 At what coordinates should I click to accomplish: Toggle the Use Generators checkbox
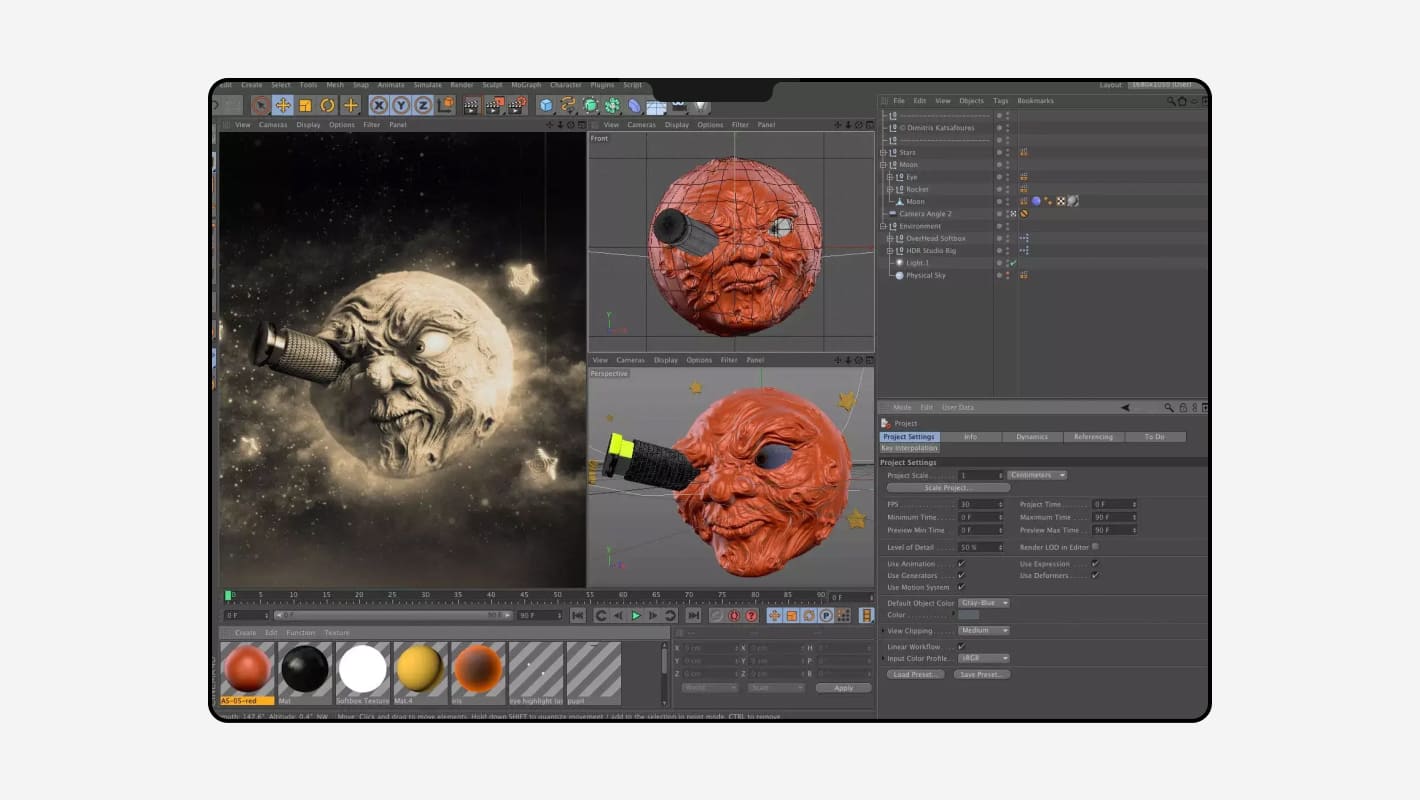961,575
